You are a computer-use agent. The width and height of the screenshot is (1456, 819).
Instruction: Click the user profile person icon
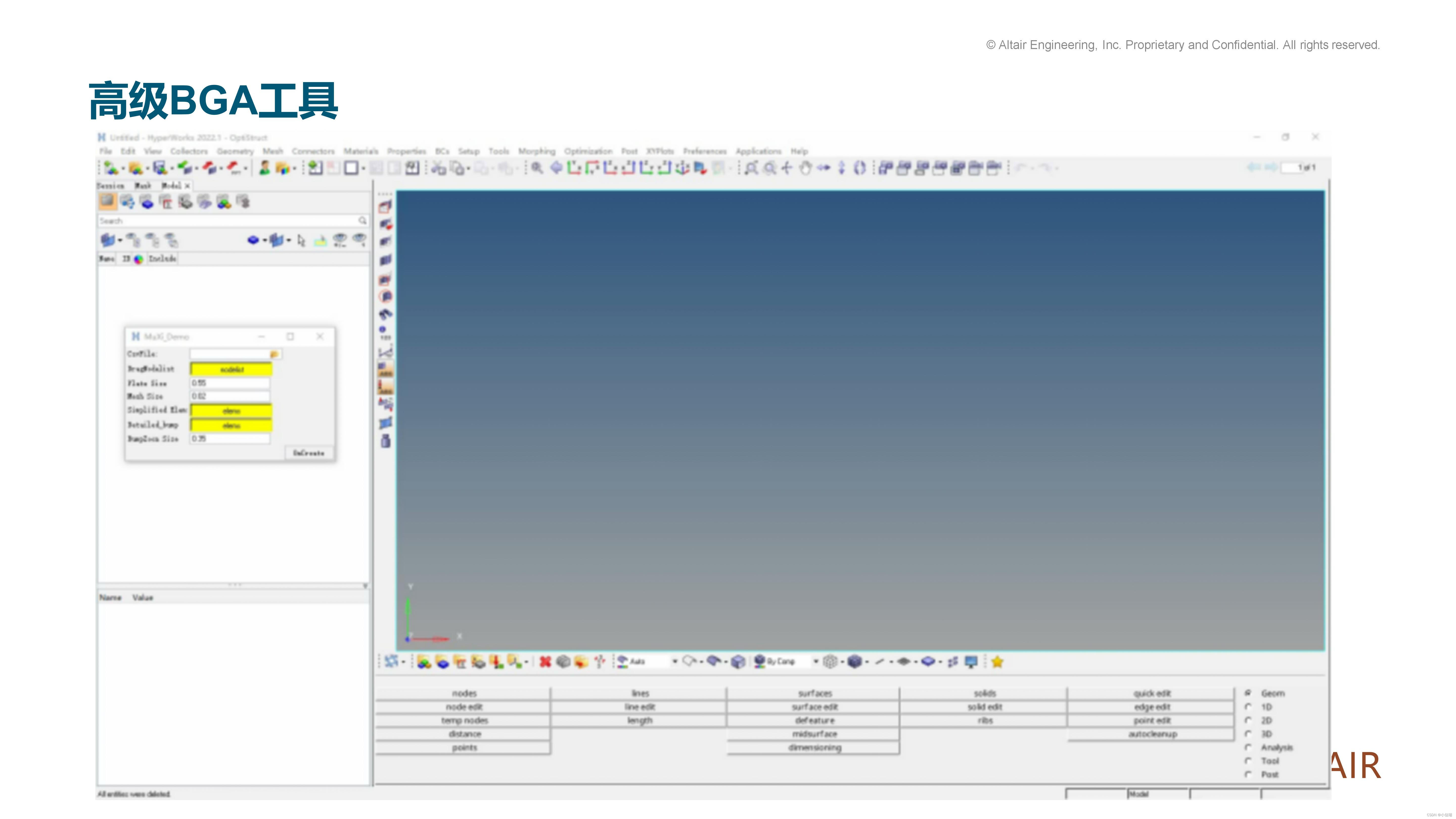(x=264, y=168)
